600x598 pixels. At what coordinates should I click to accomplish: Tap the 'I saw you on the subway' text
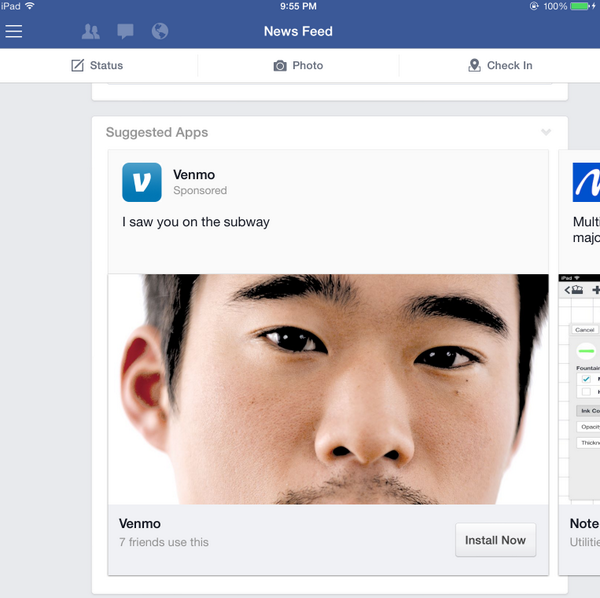(196, 222)
